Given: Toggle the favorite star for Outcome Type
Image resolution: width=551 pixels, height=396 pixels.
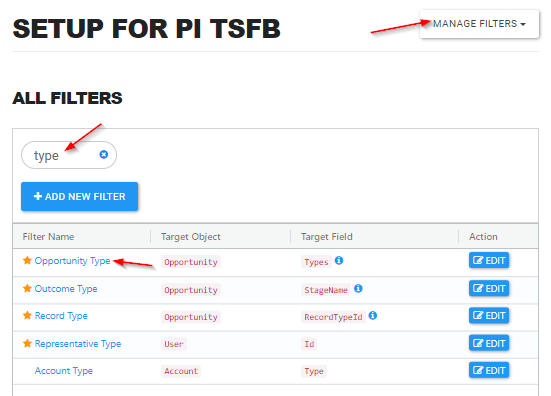Looking at the screenshot, I should point(27,288).
